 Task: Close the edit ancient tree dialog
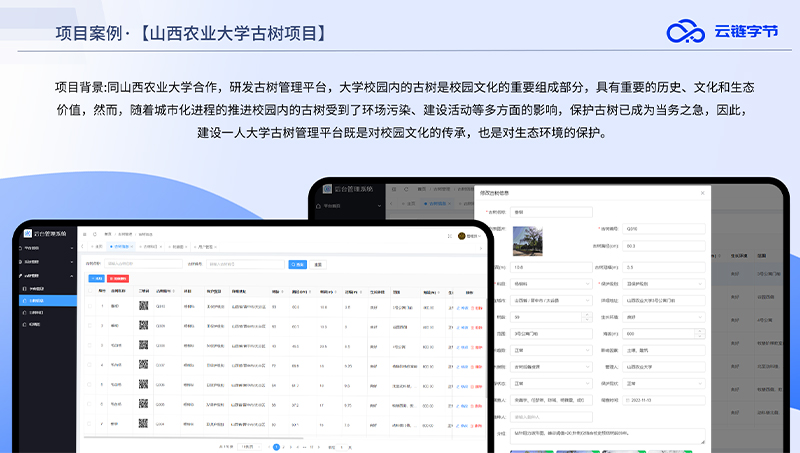[703, 193]
